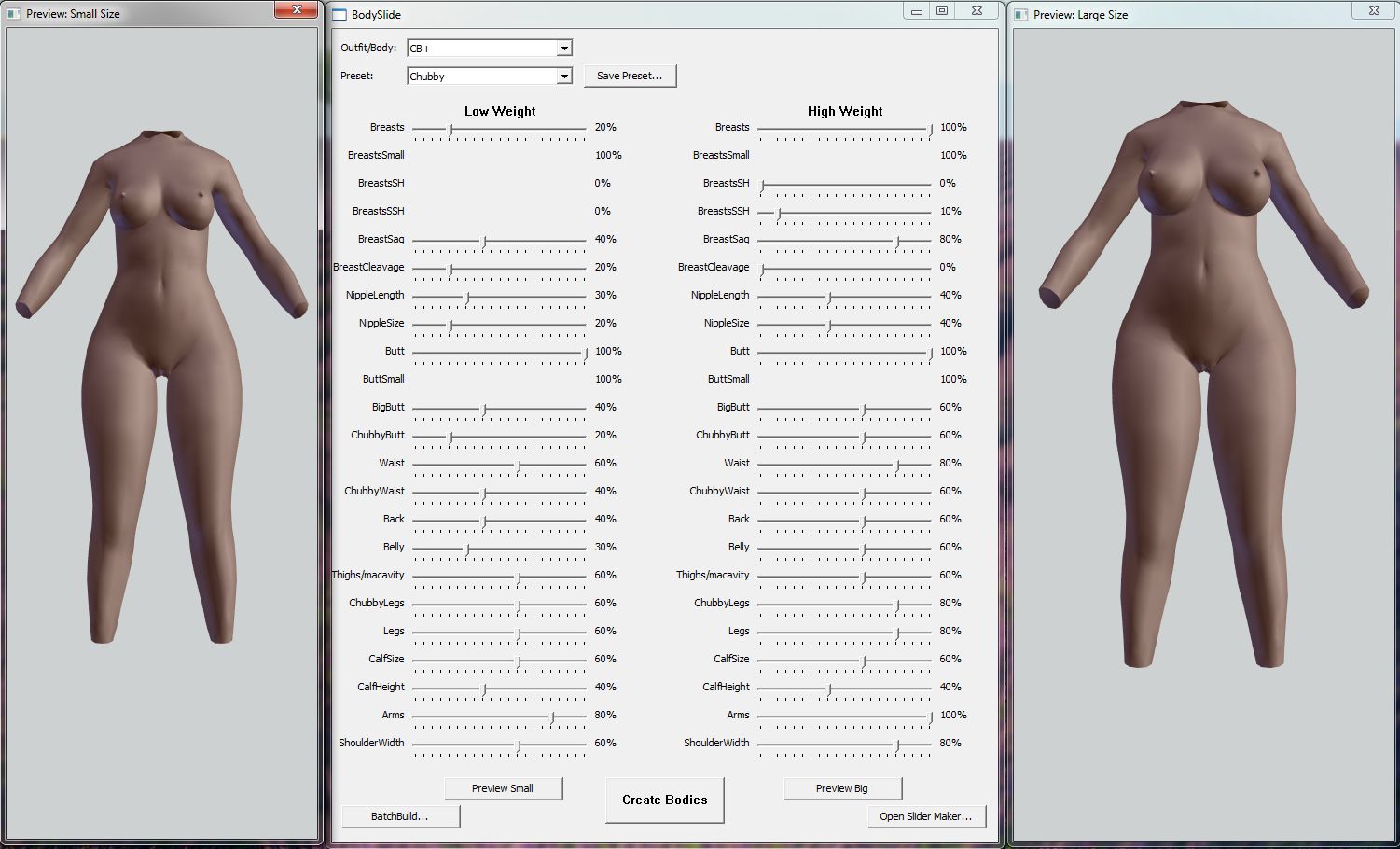
Task: Click the Low Weight Butt slider
Action: pyautogui.click(x=499, y=355)
